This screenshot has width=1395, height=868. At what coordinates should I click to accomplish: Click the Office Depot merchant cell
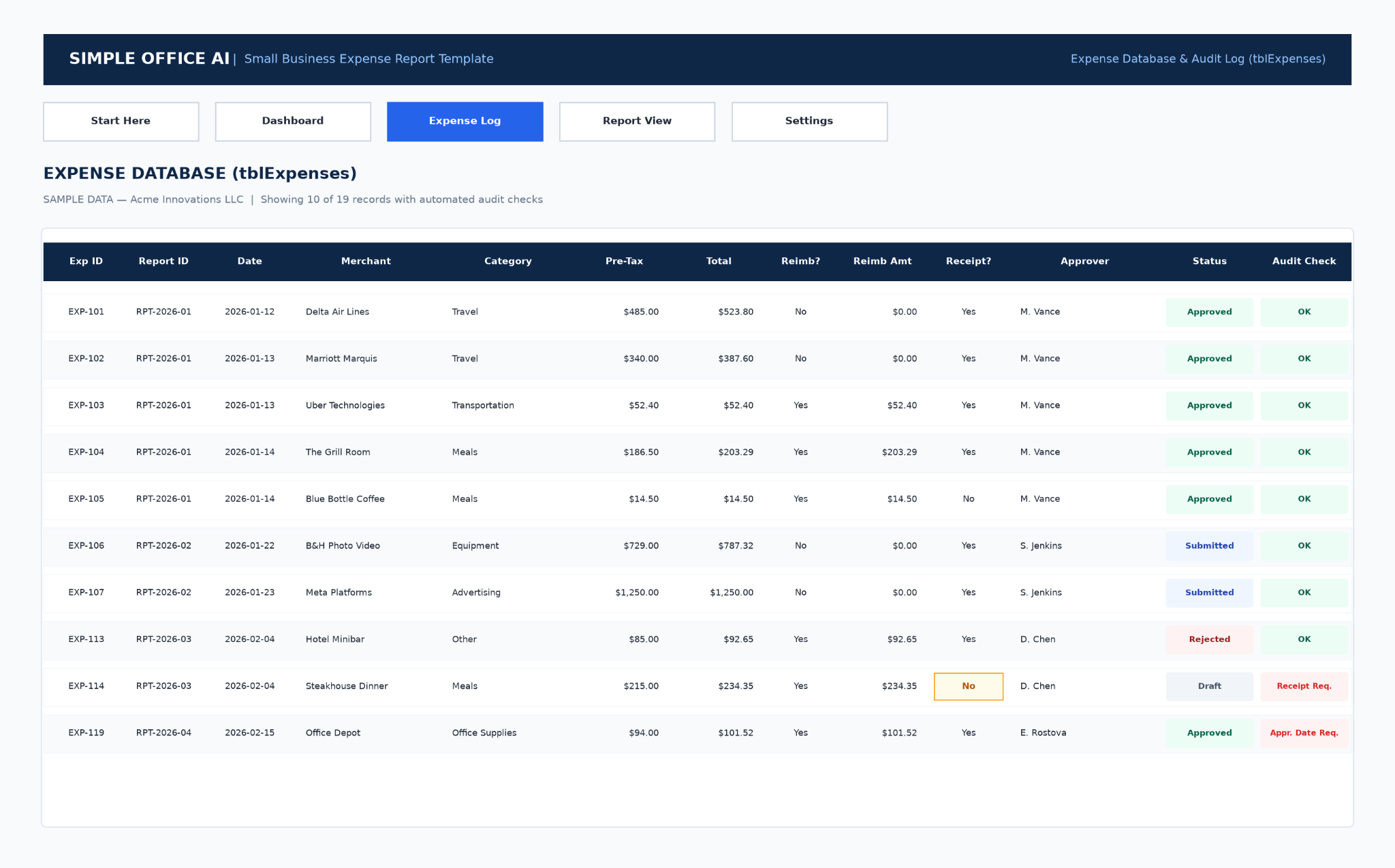pyautogui.click(x=332, y=733)
